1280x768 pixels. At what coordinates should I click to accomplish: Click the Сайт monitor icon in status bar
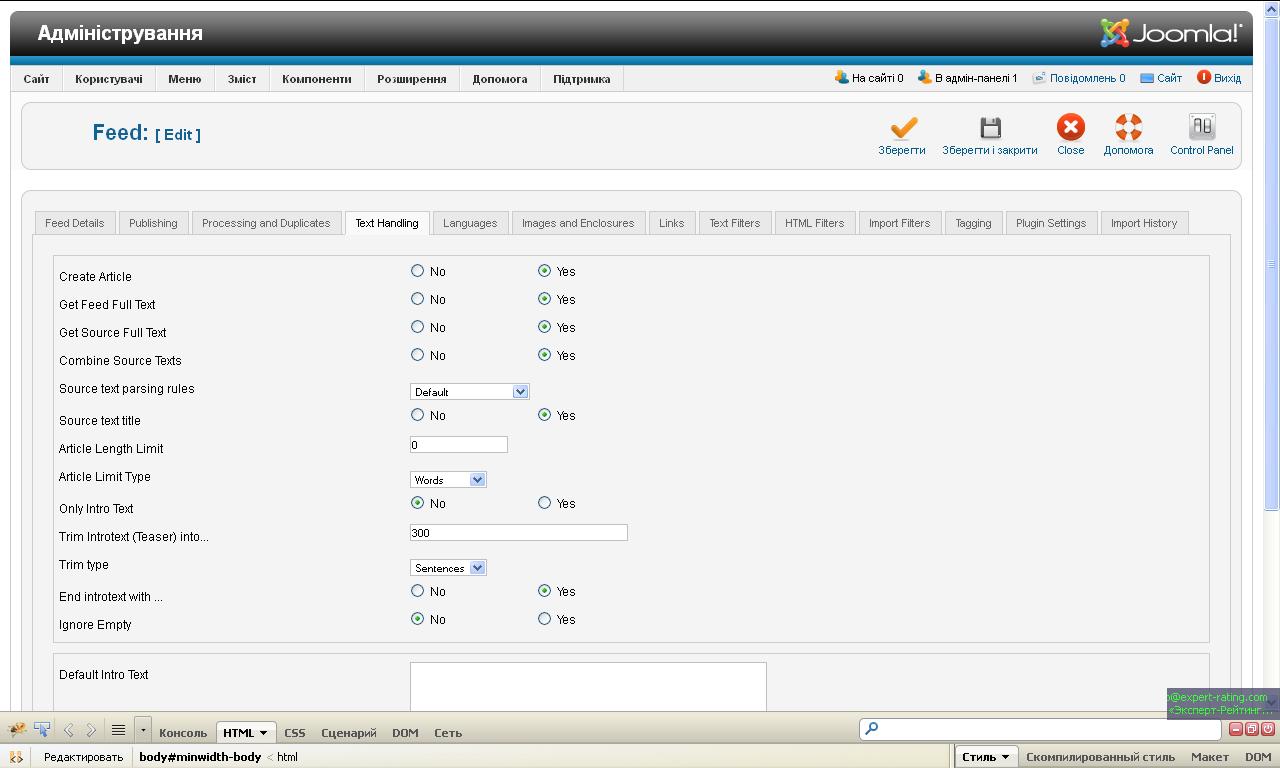(1147, 77)
